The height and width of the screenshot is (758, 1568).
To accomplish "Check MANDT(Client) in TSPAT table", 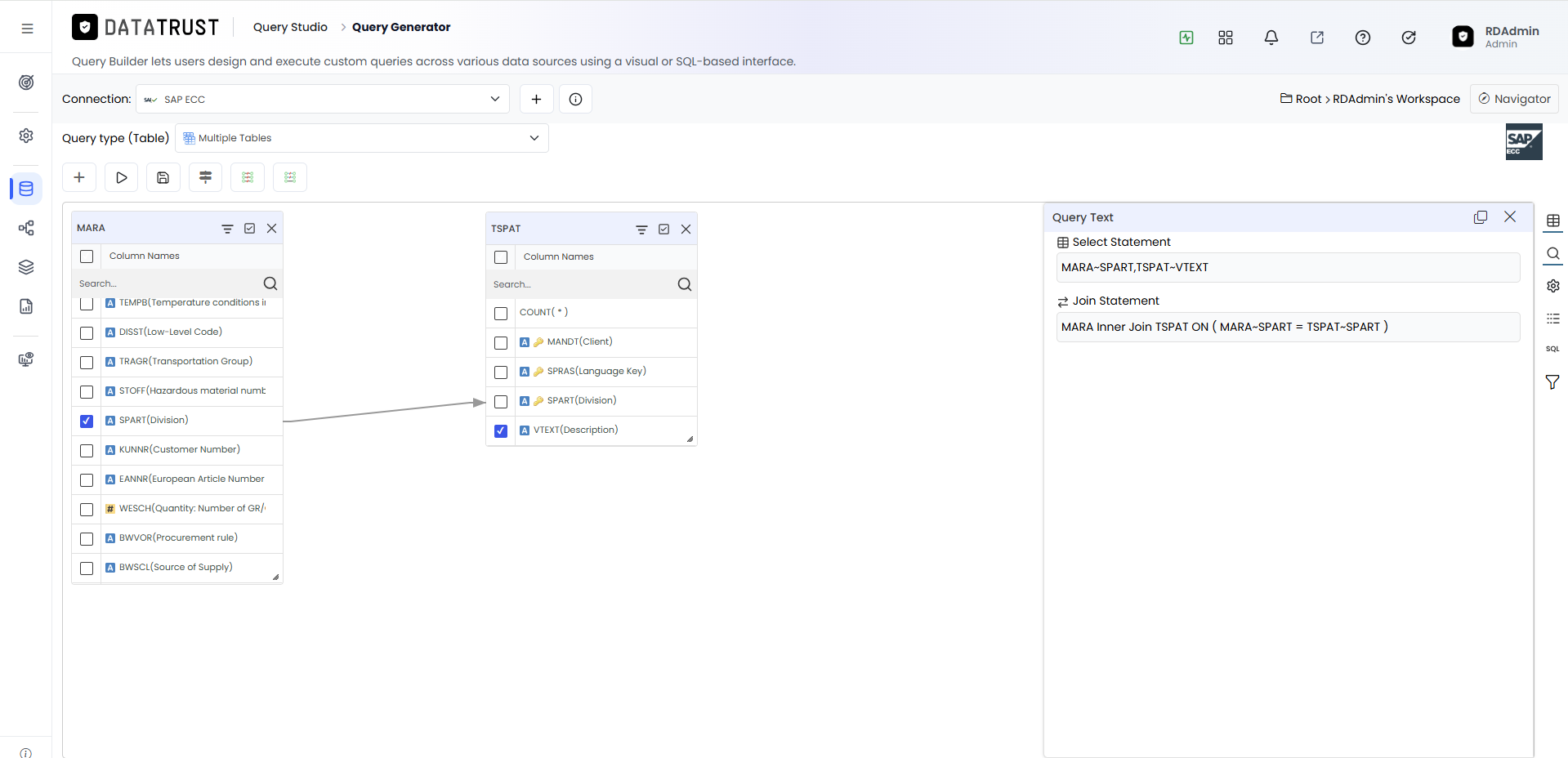I will click(x=501, y=342).
